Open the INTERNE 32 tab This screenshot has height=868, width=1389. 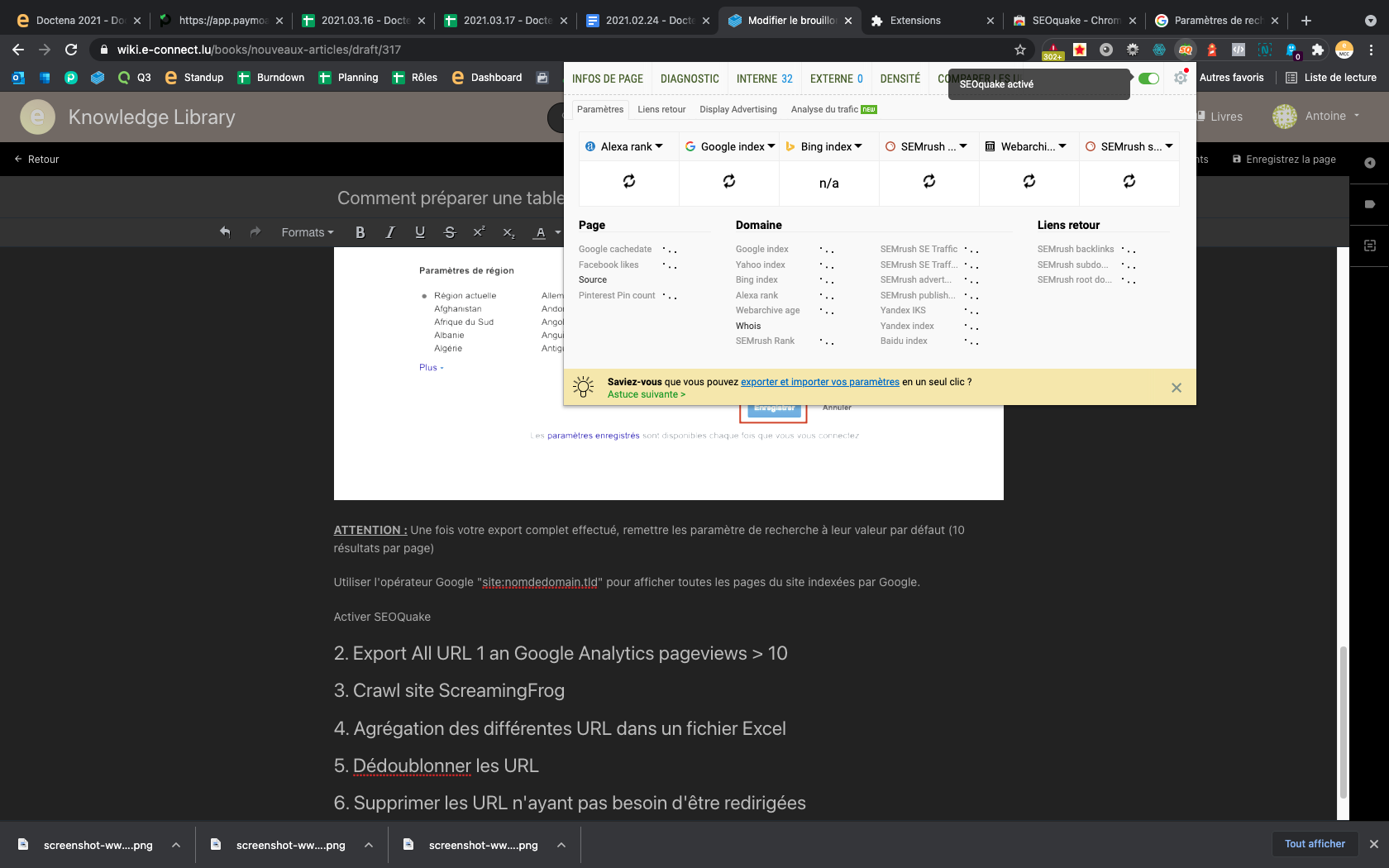pos(765,79)
